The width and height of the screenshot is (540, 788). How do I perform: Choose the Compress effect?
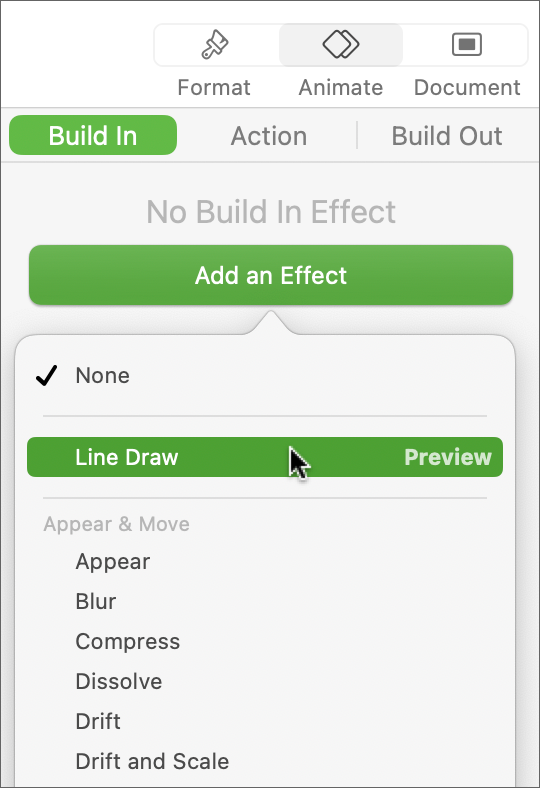(x=128, y=642)
